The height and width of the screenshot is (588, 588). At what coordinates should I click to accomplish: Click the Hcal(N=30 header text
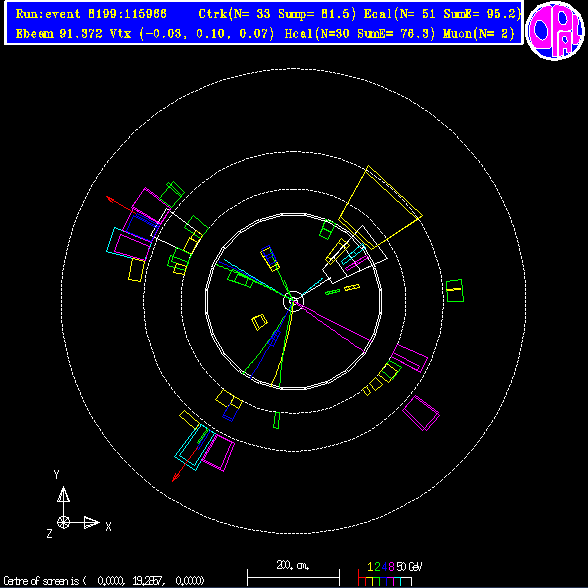point(318,34)
